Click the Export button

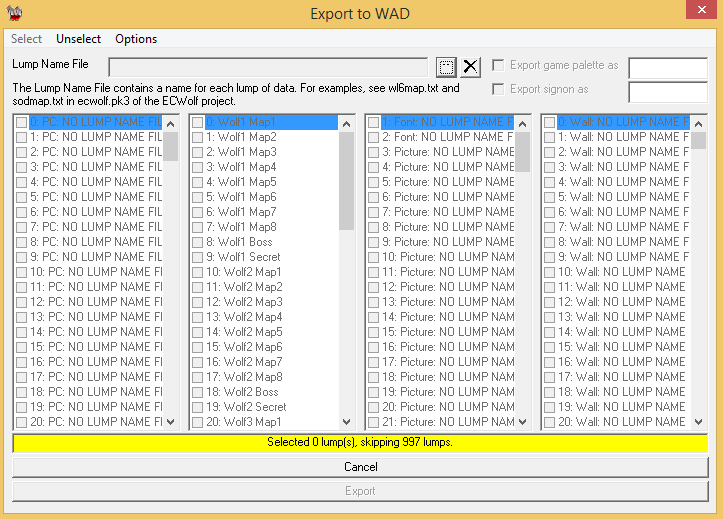click(361, 491)
